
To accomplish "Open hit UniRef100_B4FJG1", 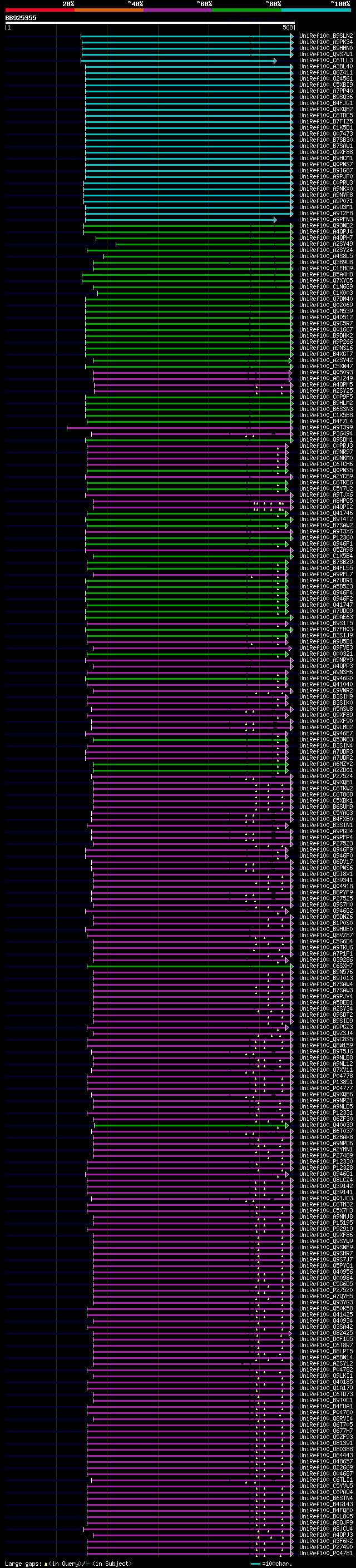I will tap(325, 103).
